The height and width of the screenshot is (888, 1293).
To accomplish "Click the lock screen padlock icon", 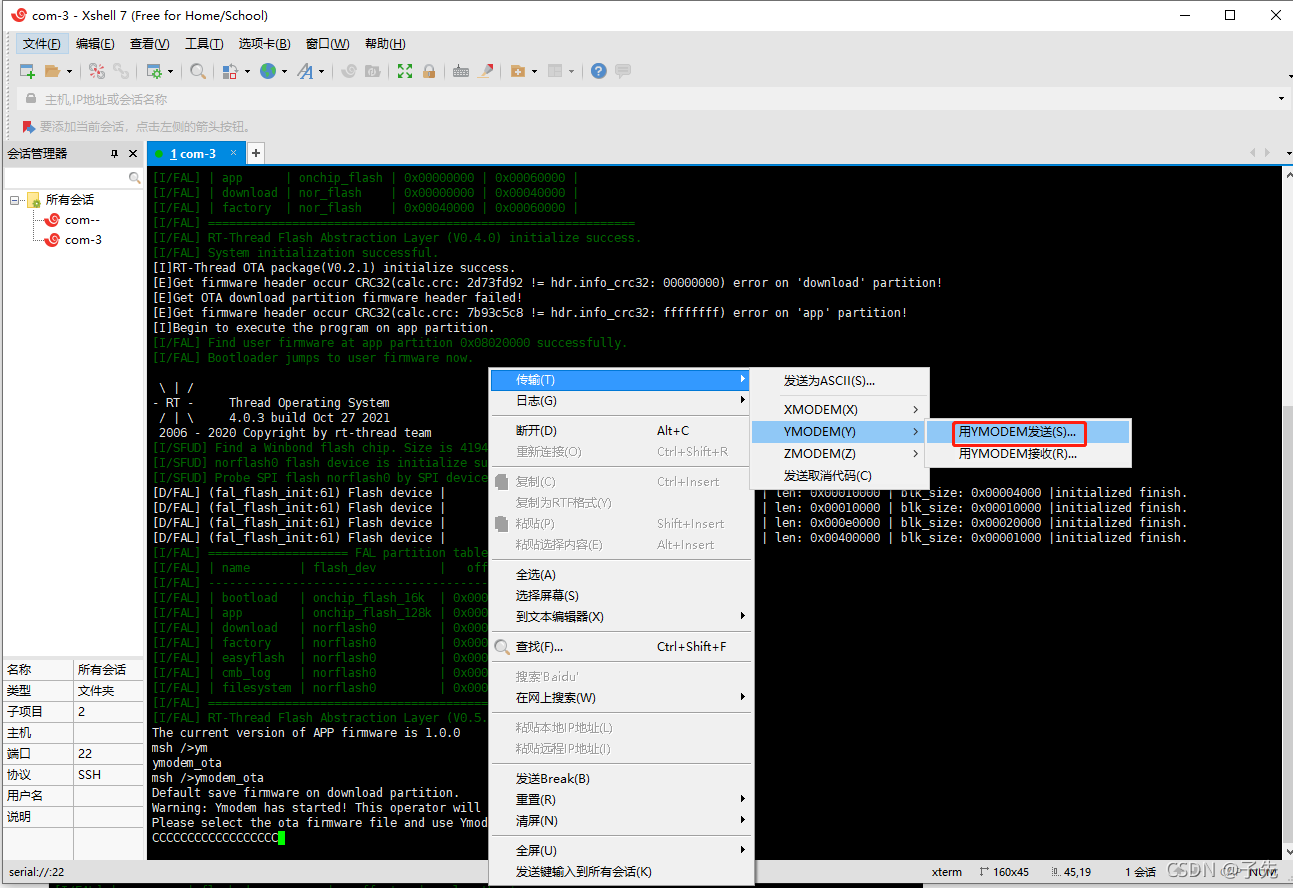I will coord(429,71).
